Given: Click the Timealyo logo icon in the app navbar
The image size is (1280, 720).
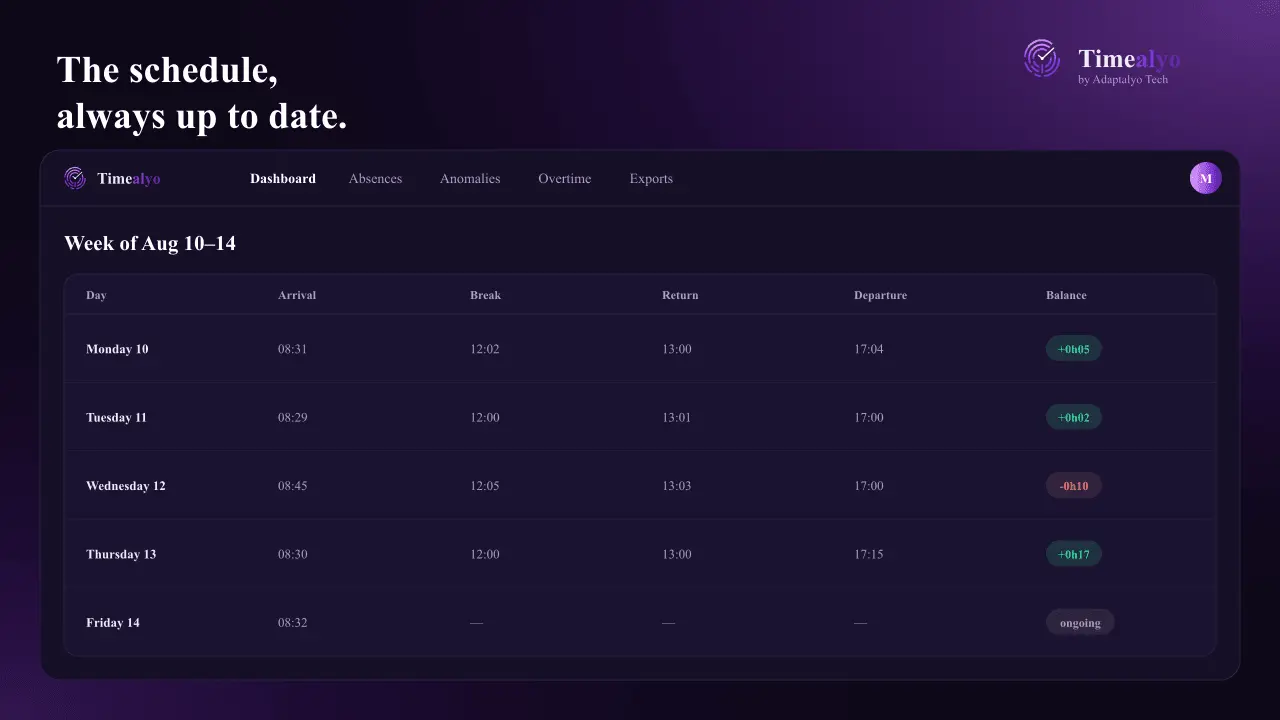Looking at the screenshot, I should [x=75, y=178].
